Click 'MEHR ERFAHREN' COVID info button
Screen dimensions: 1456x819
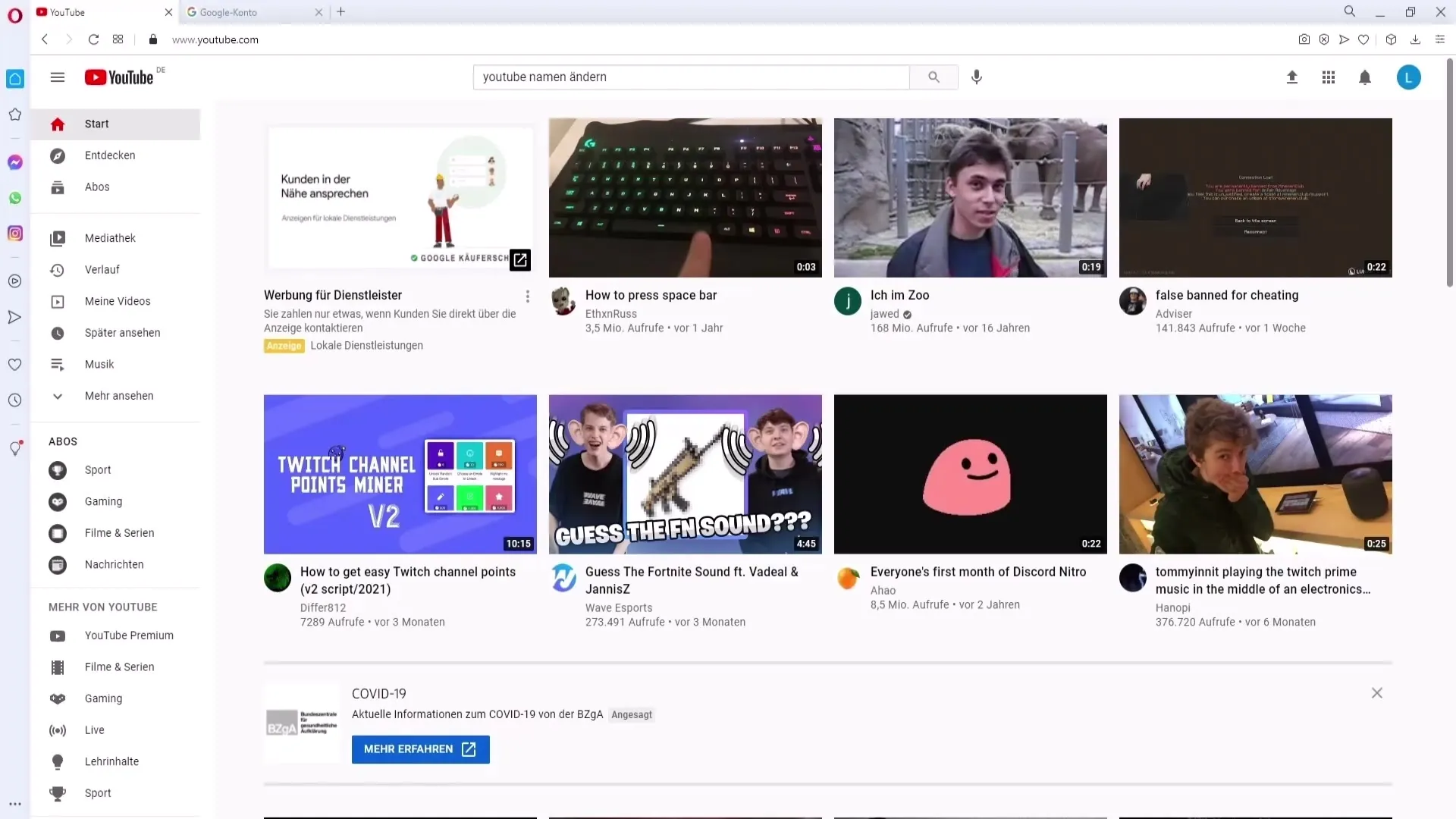click(421, 749)
